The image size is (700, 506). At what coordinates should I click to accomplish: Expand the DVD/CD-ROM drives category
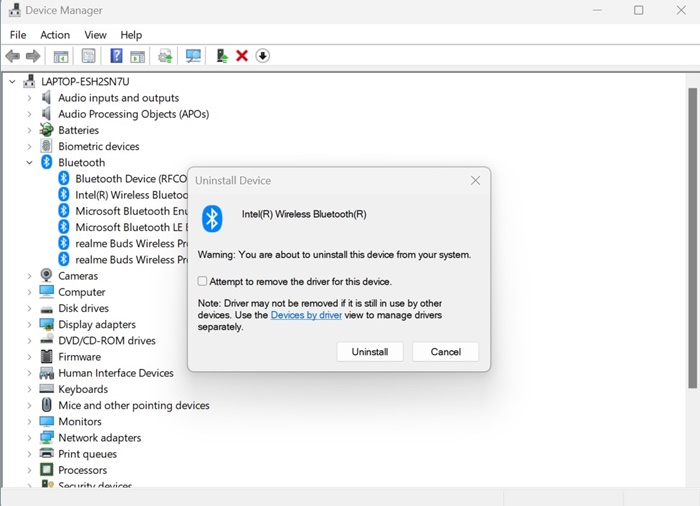tap(29, 340)
